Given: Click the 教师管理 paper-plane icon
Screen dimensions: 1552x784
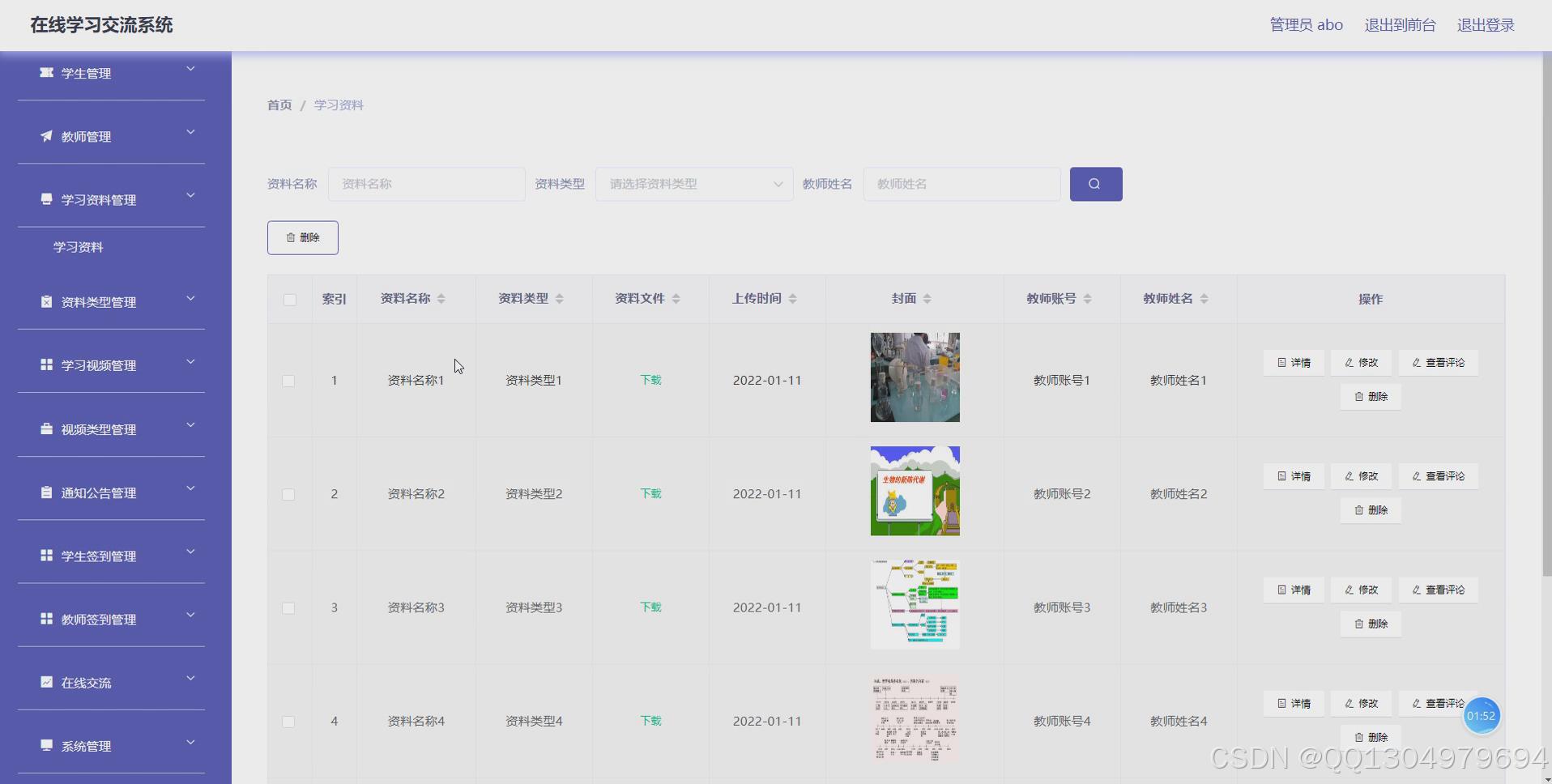Looking at the screenshot, I should (x=46, y=136).
